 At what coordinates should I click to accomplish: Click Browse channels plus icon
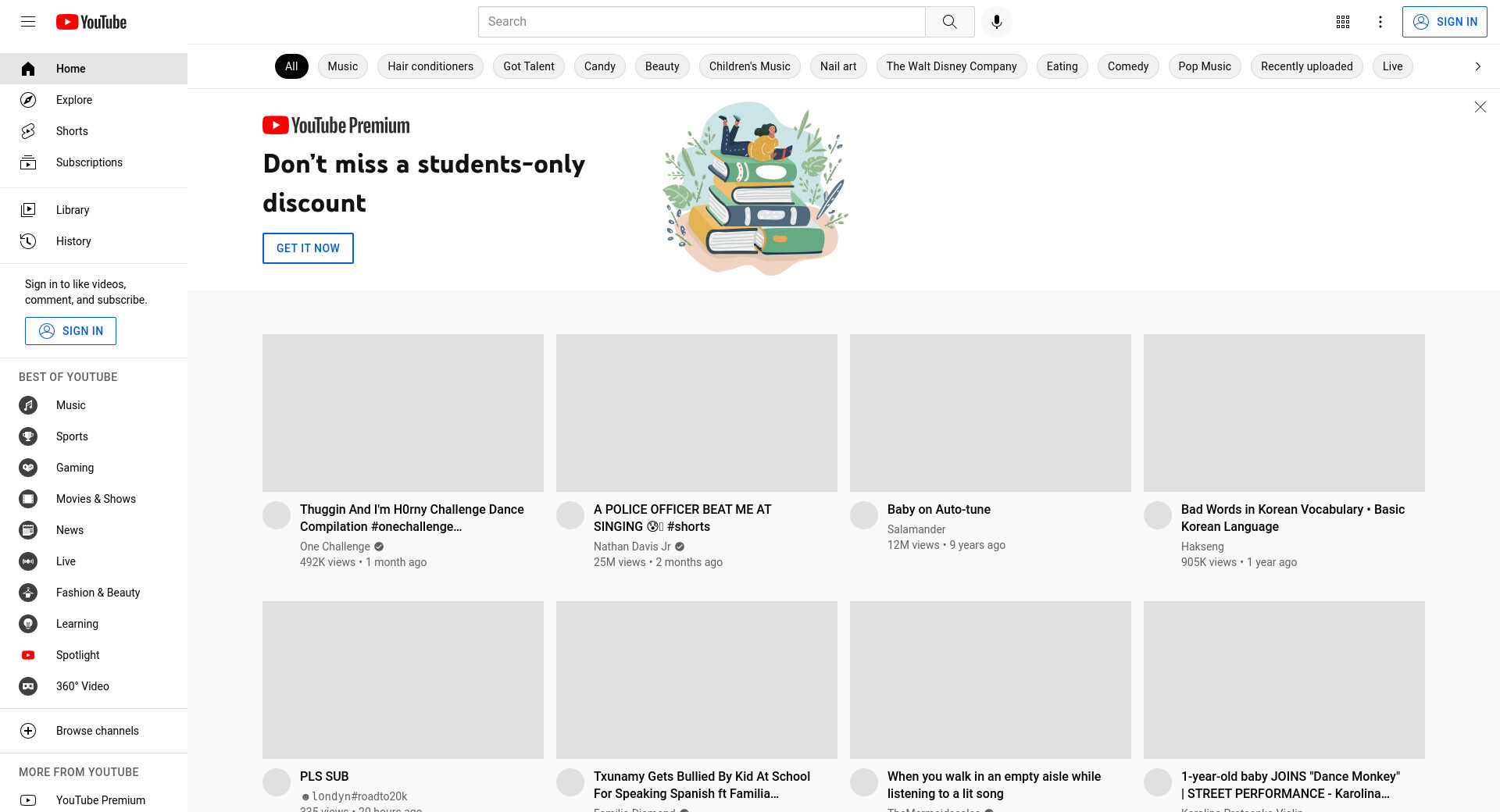tap(28, 731)
